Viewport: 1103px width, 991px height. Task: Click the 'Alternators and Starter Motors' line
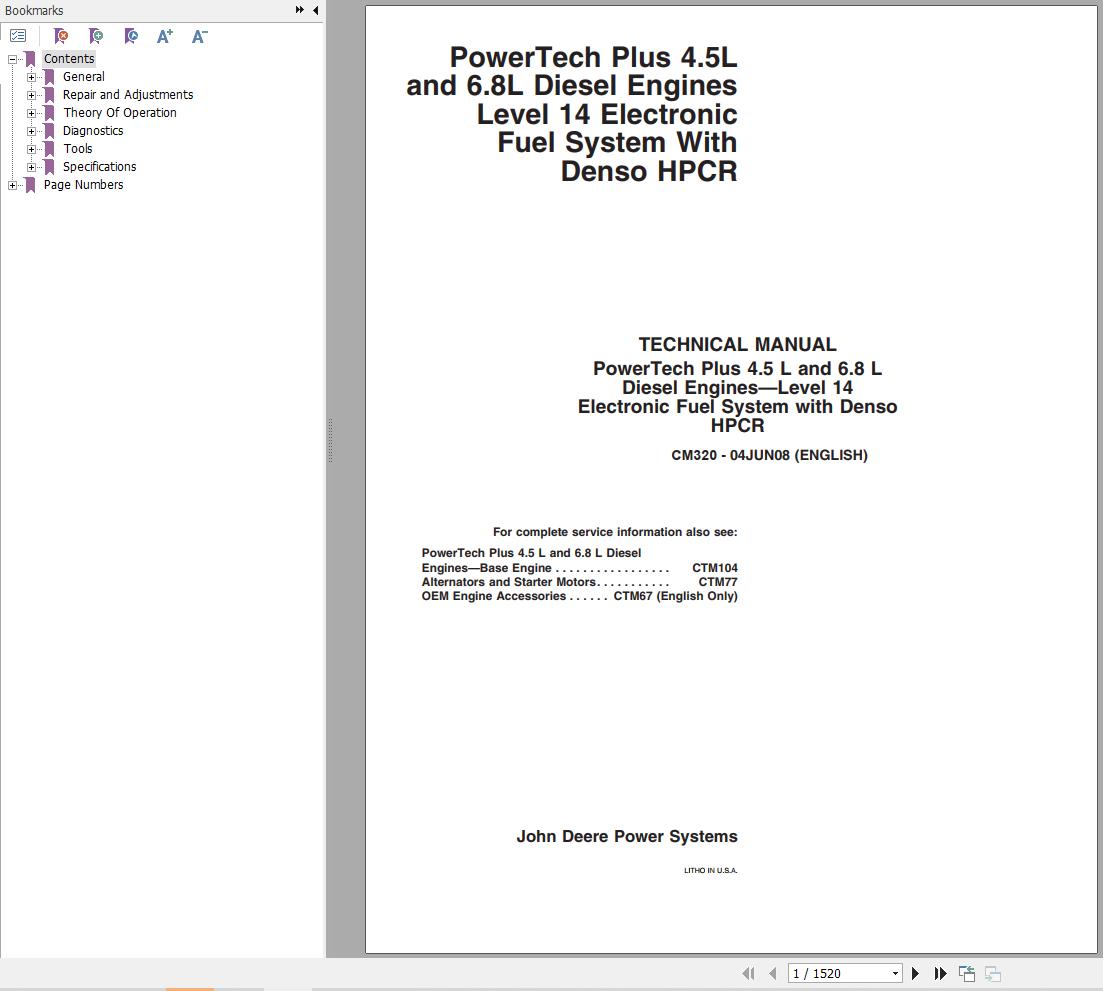pos(580,582)
